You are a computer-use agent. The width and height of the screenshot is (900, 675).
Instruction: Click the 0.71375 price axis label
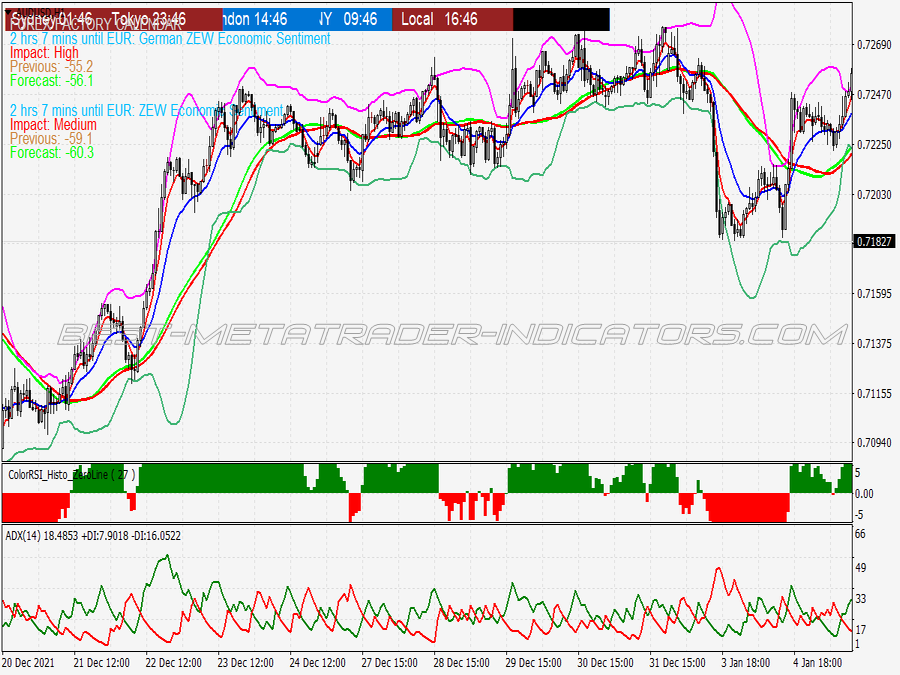click(x=874, y=344)
